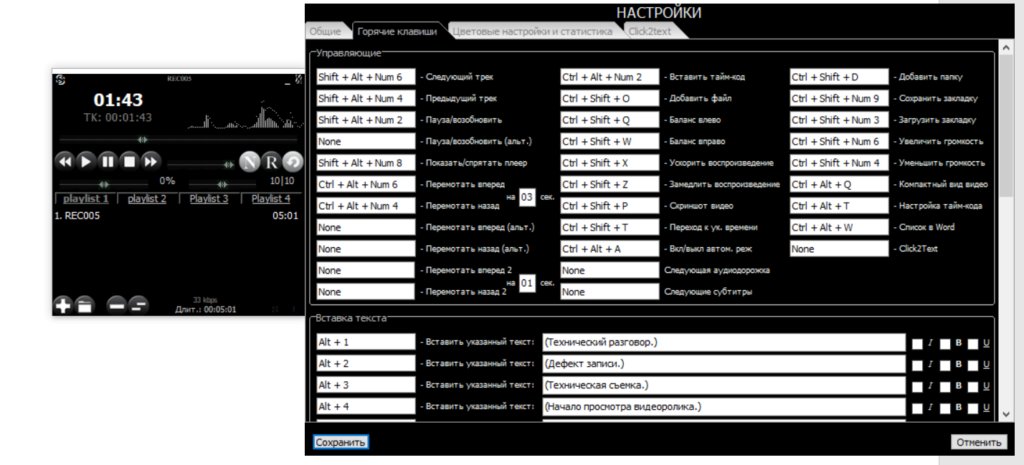Screen dimensions: 1024x465
Task: Click the Отменить button
Action: (x=977, y=442)
